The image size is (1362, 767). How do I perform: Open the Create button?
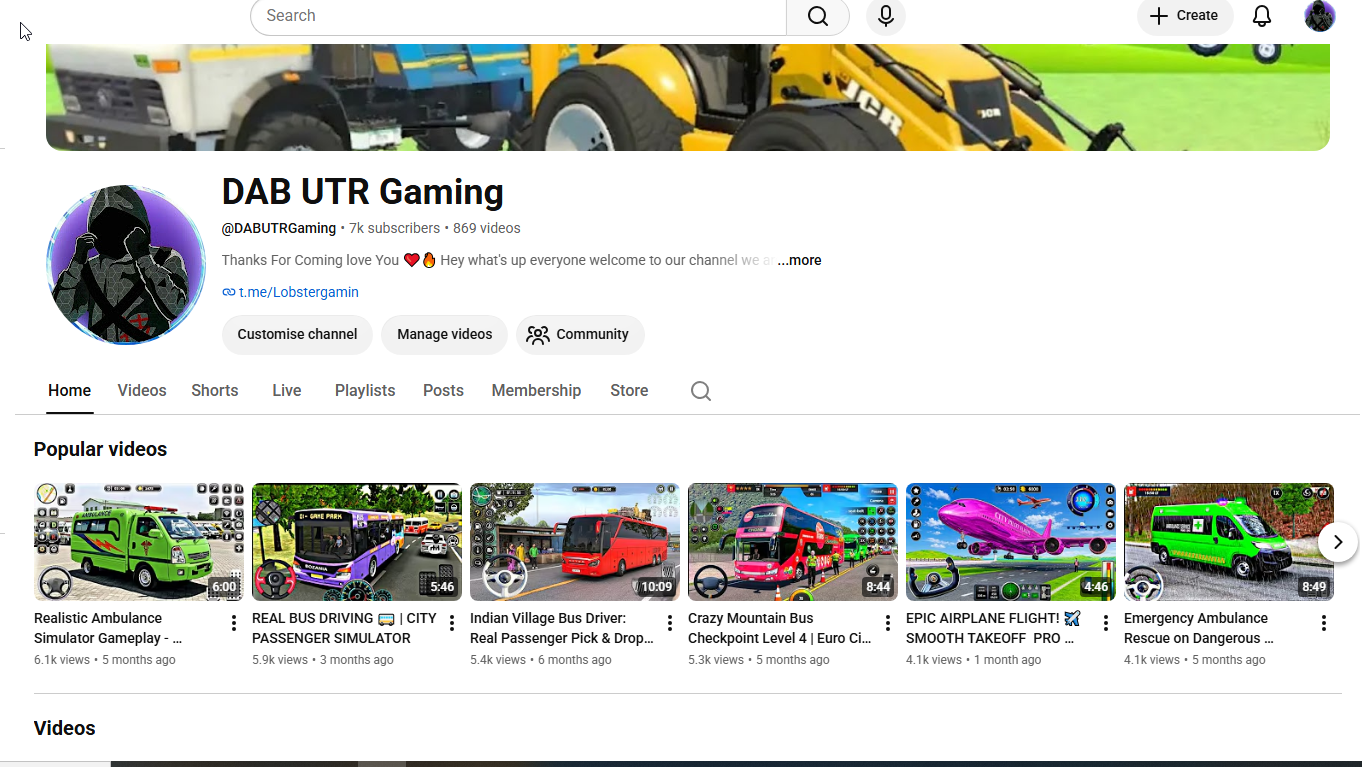click(x=1185, y=16)
